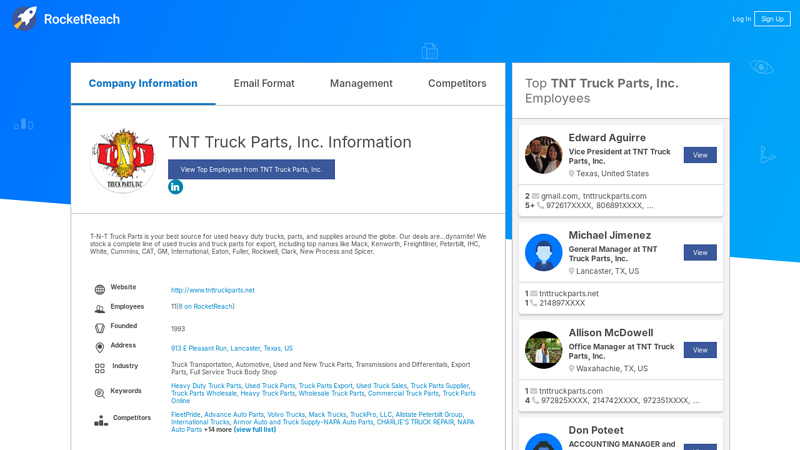
Task: Open the Advance Auto Parts competitor link
Action: coord(234,415)
